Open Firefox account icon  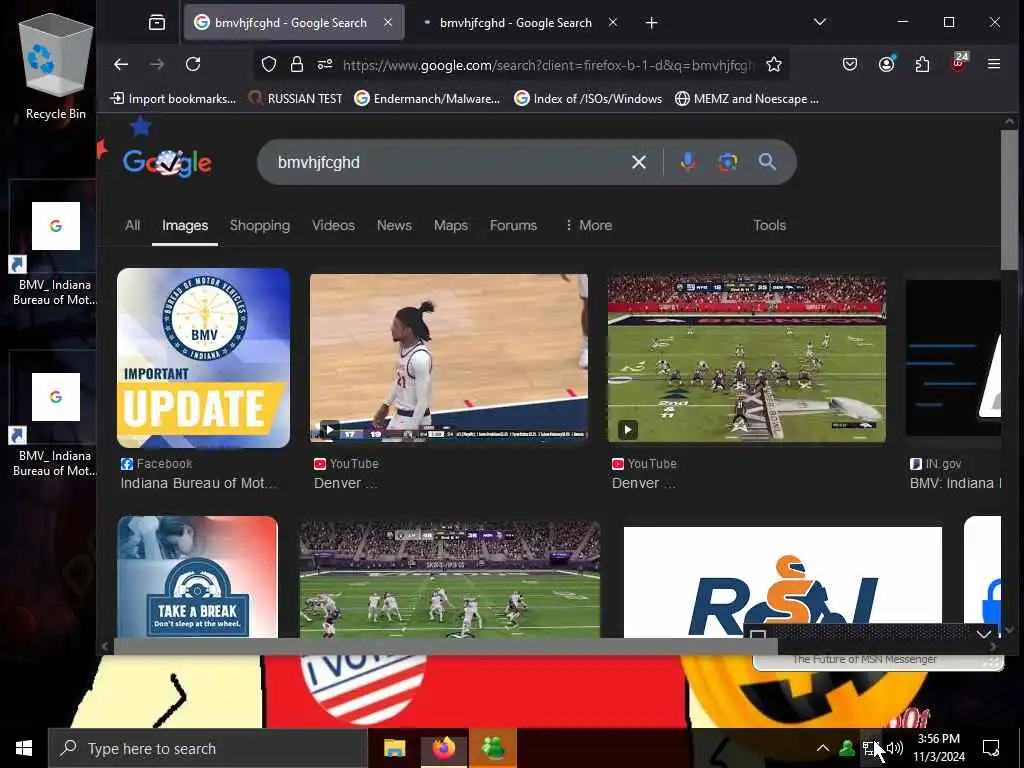coord(886,64)
